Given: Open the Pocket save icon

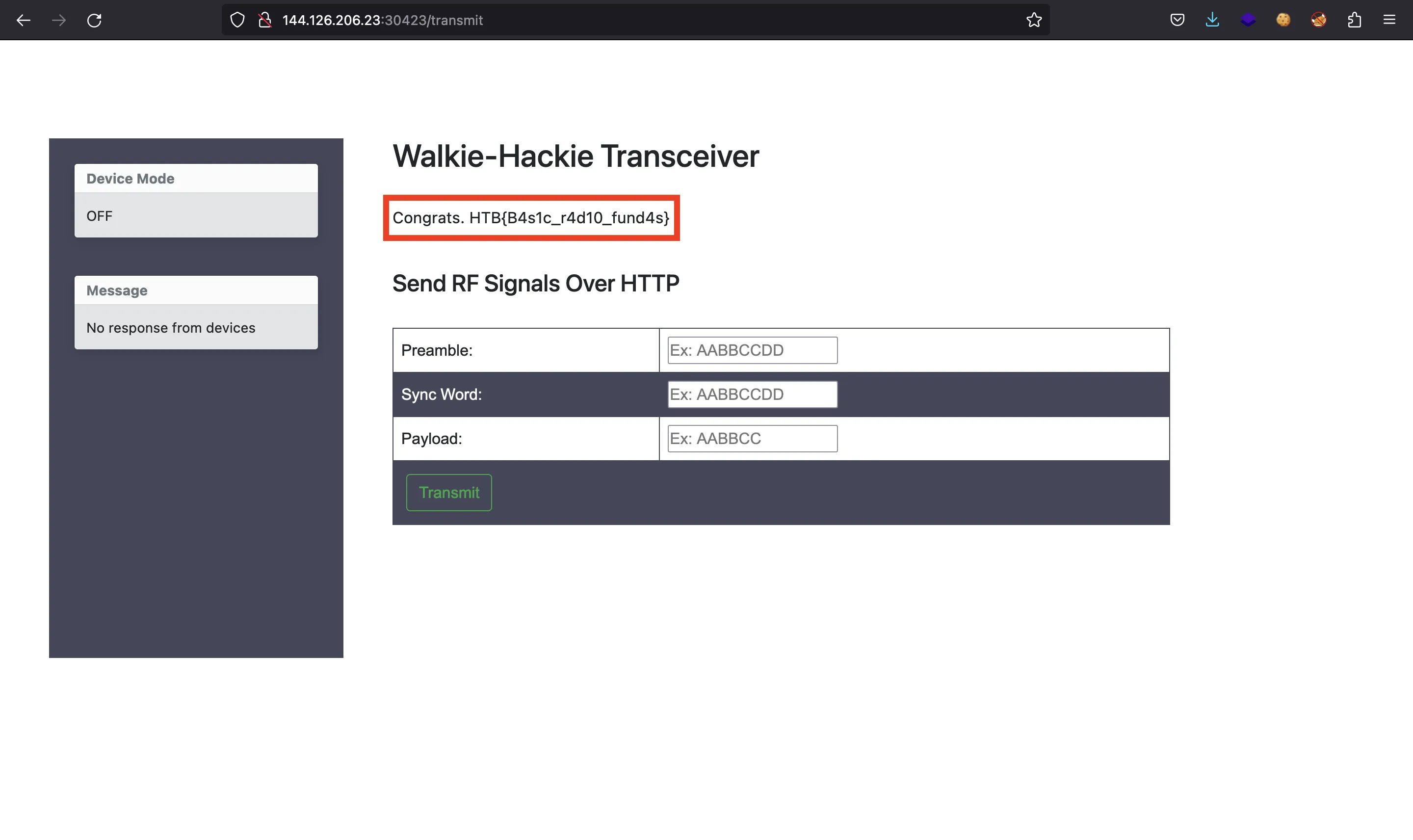Looking at the screenshot, I should point(1177,21).
